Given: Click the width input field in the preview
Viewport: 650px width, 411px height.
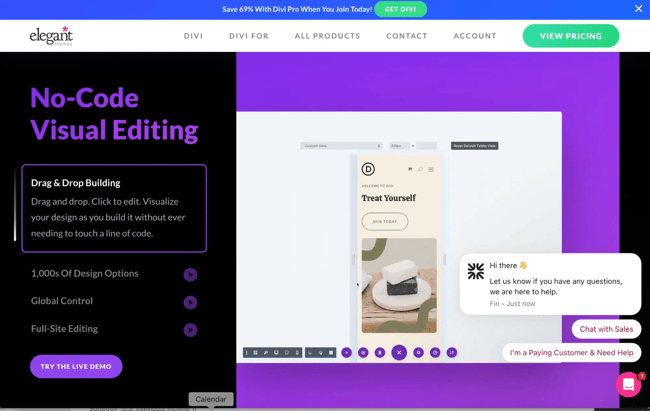Looking at the screenshot, I should [x=399, y=146].
